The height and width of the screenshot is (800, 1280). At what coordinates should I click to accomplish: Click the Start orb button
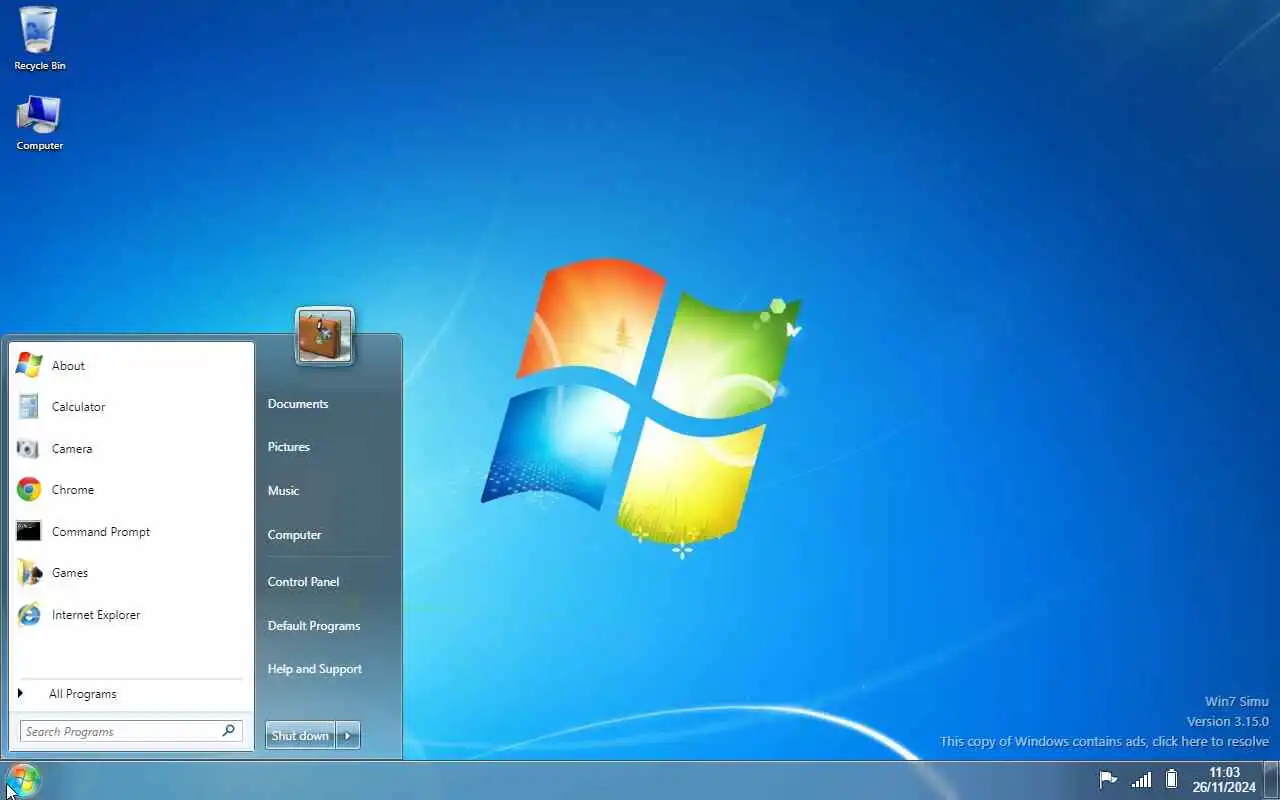click(22, 780)
